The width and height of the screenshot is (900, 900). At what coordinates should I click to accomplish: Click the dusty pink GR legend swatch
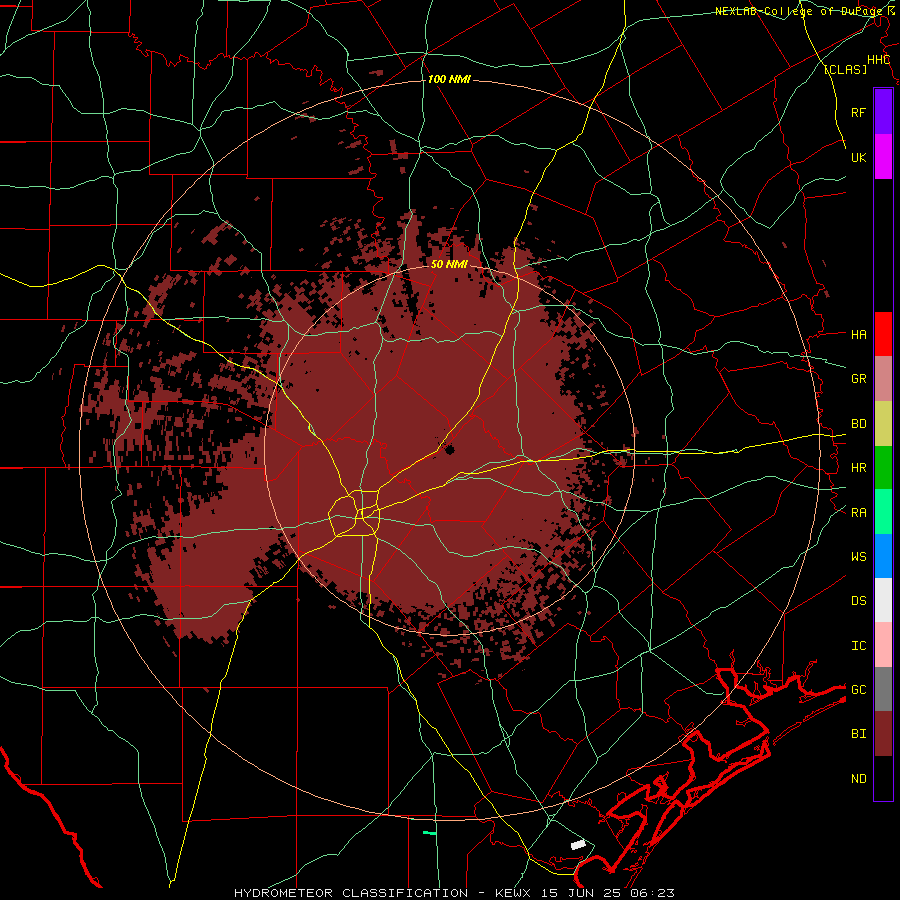(883, 379)
